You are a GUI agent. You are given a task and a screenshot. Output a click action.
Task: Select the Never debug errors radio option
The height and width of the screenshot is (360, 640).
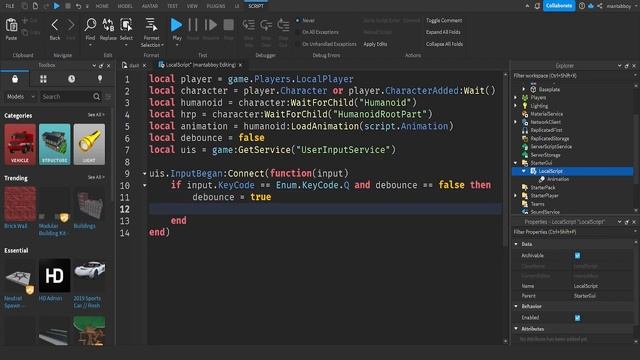[x=298, y=20]
